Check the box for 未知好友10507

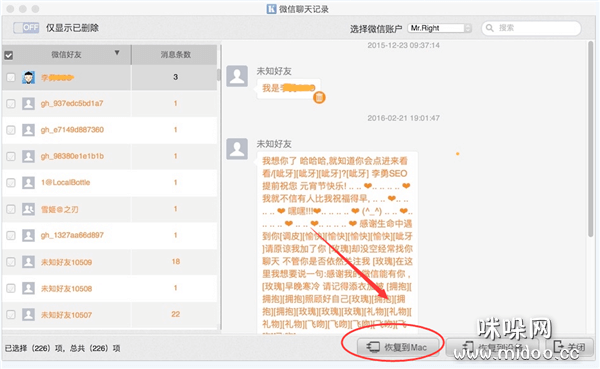(x=11, y=315)
